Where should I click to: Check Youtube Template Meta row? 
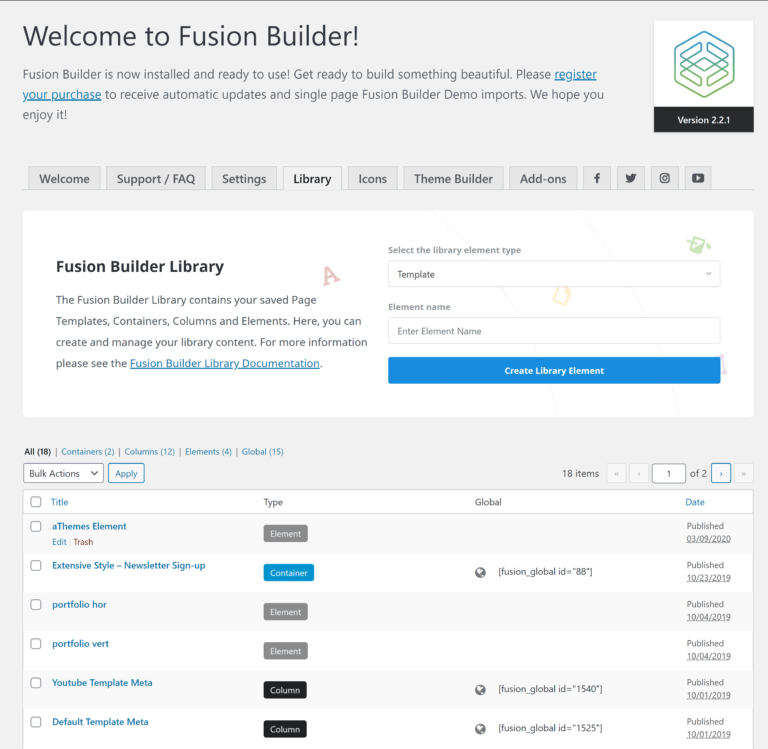click(36, 683)
